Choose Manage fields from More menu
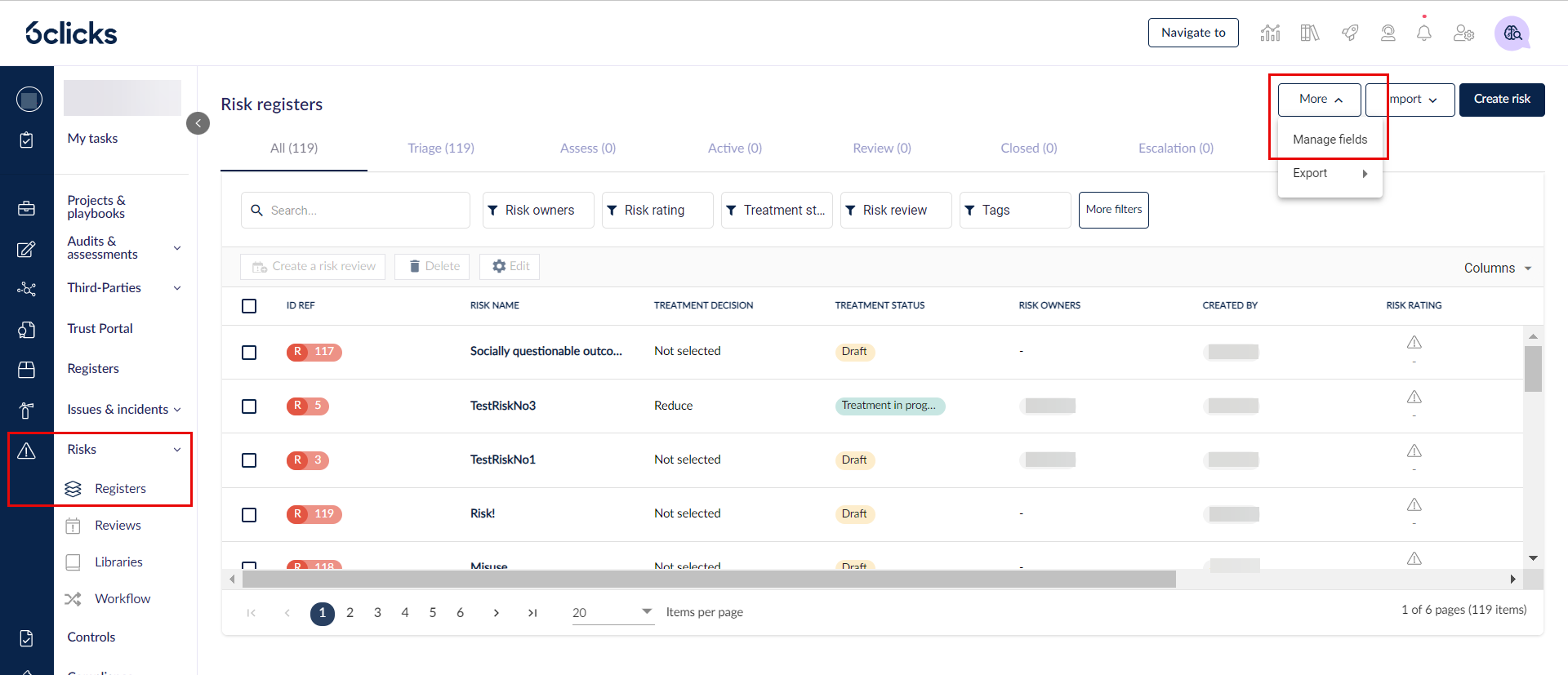The height and width of the screenshot is (675, 1568). pyautogui.click(x=1330, y=140)
